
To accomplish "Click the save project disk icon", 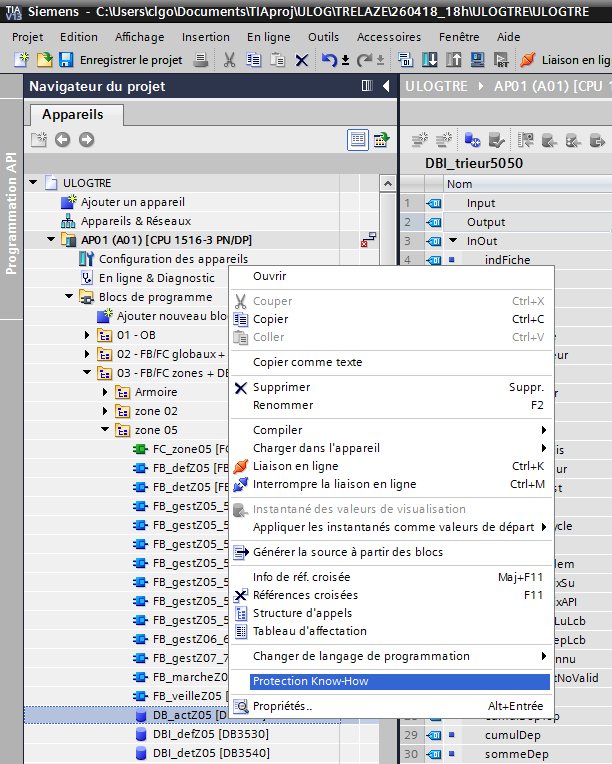I will coord(67,60).
